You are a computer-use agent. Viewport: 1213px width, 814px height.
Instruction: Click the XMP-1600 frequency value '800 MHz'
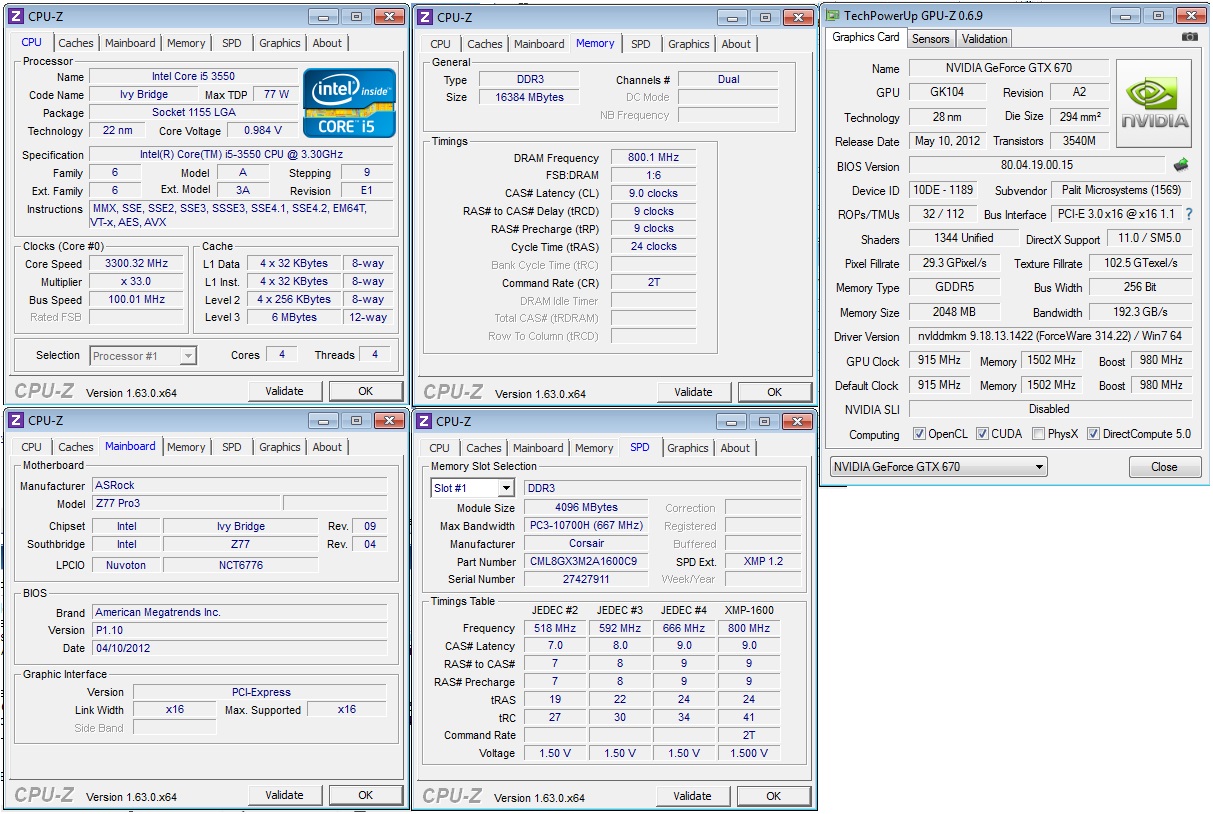(x=748, y=628)
